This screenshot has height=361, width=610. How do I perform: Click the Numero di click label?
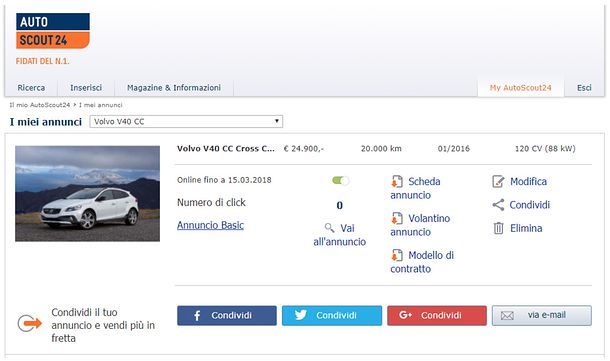[x=211, y=202]
